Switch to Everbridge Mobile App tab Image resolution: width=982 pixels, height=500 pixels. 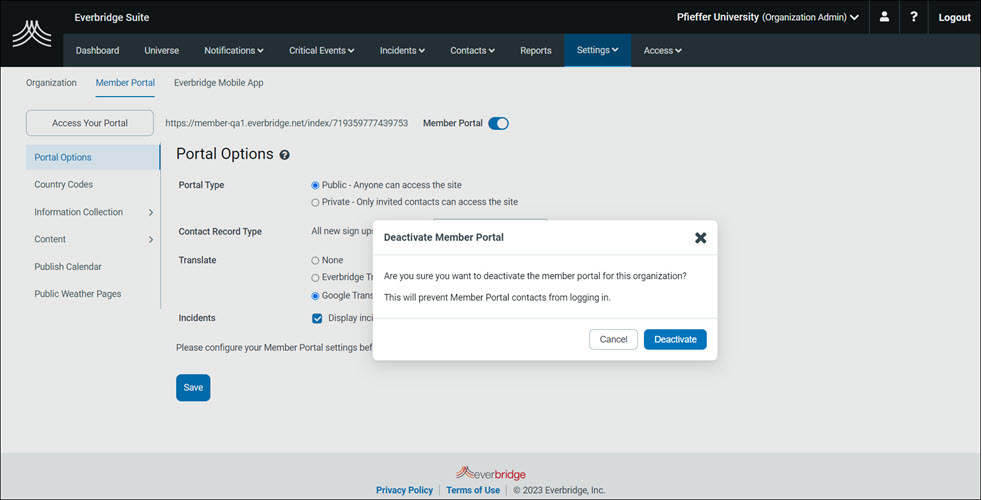219,83
